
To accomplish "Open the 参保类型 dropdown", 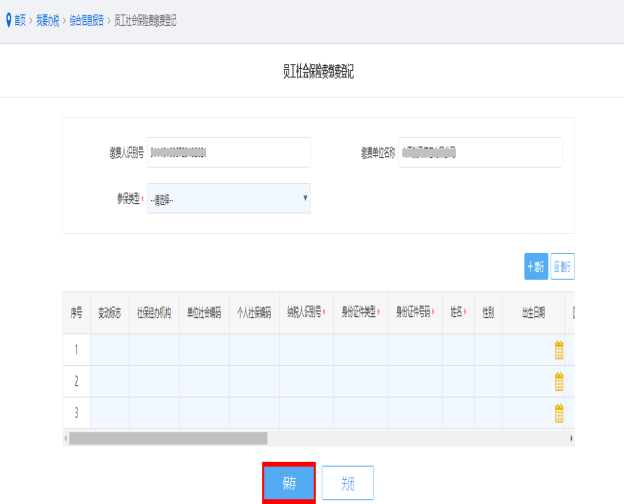I will [228, 198].
